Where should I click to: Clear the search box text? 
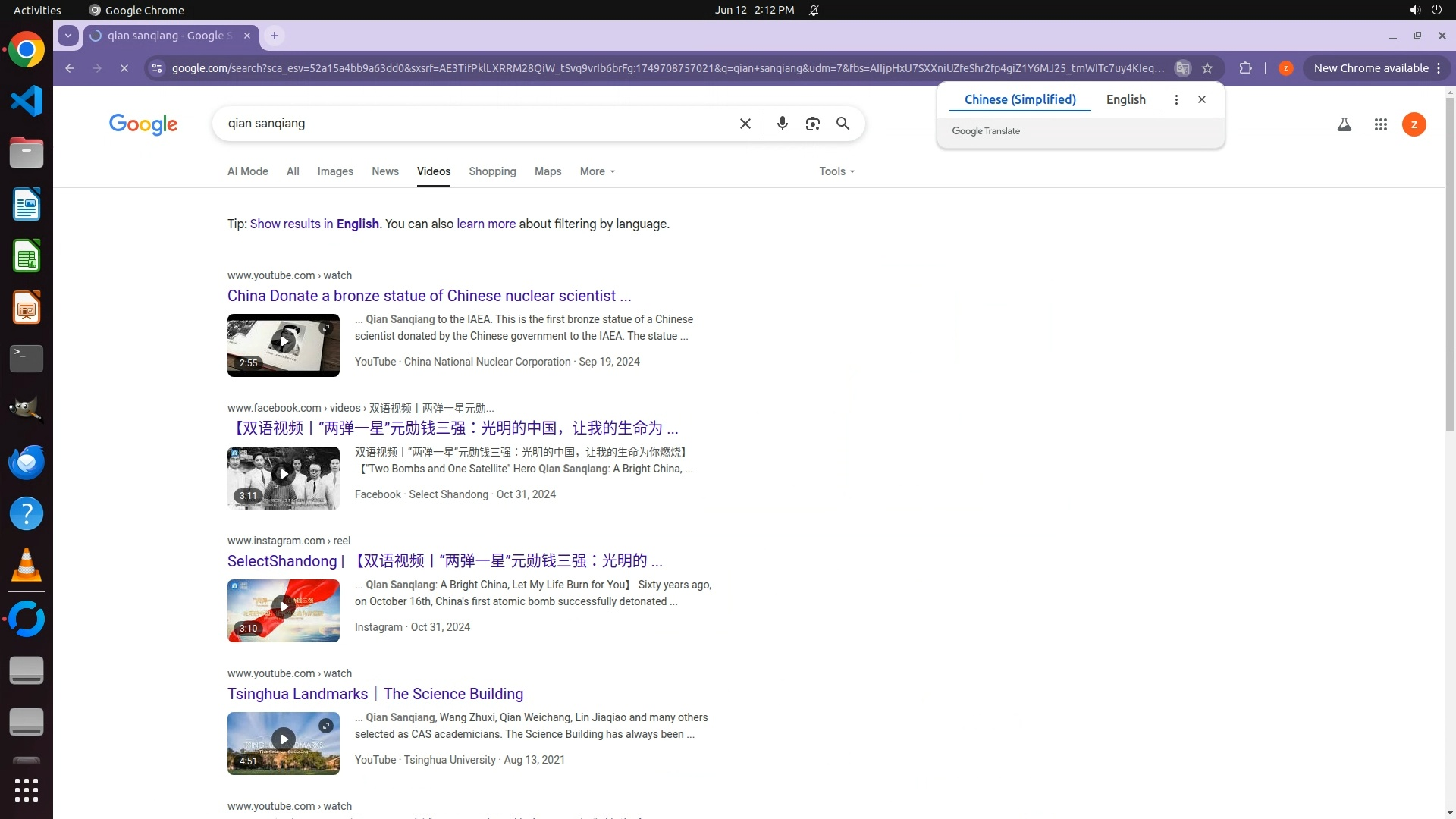745,124
